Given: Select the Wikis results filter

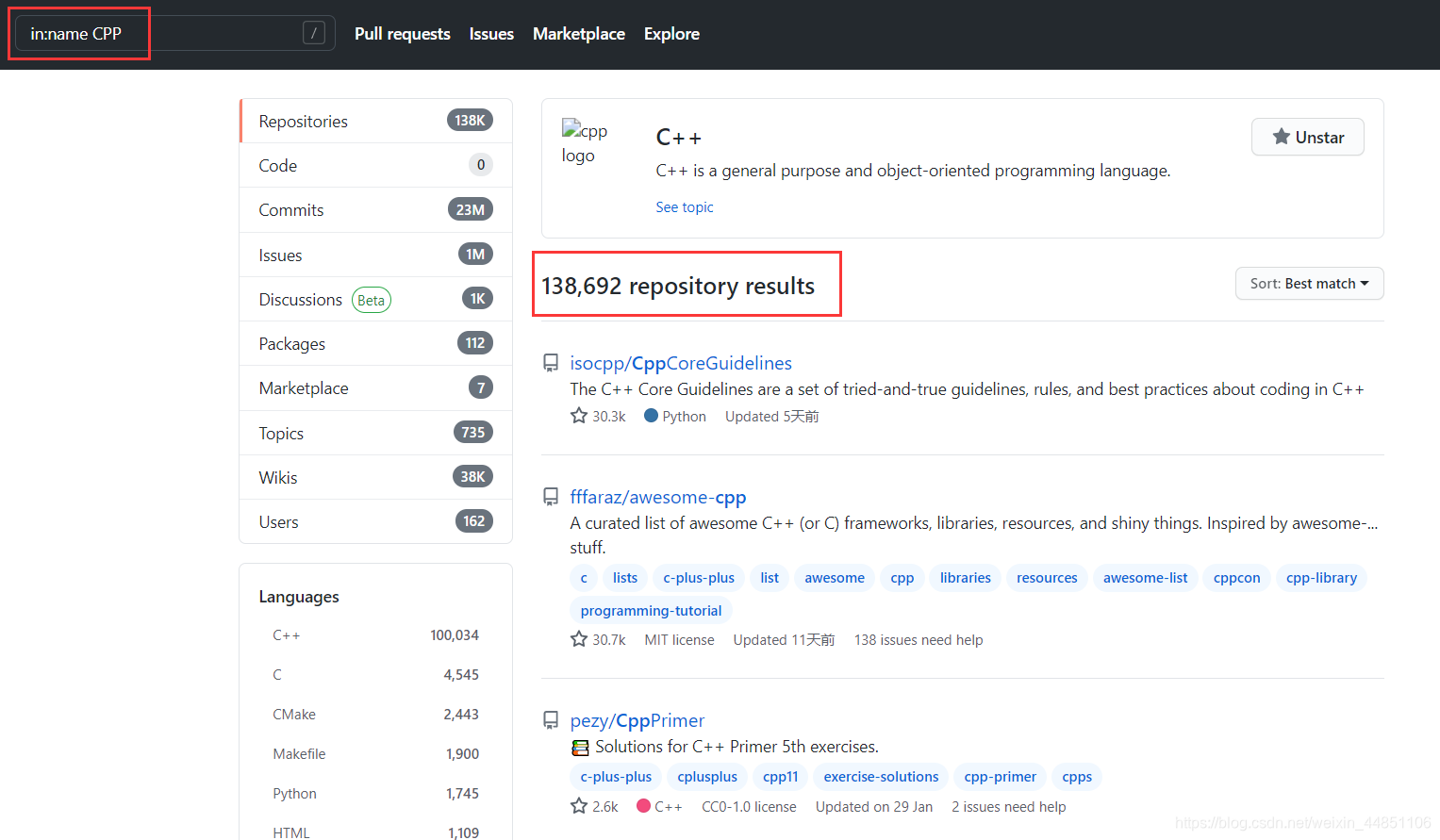Looking at the screenshot, I should point(376,477).
